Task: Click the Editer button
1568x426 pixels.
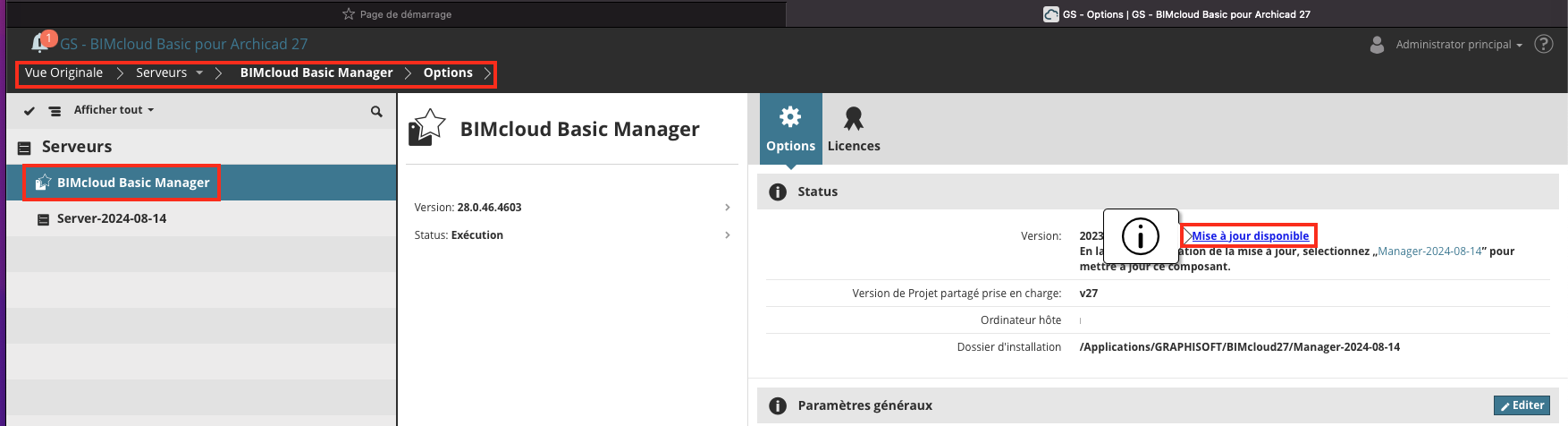Action: coord(1522,405)
